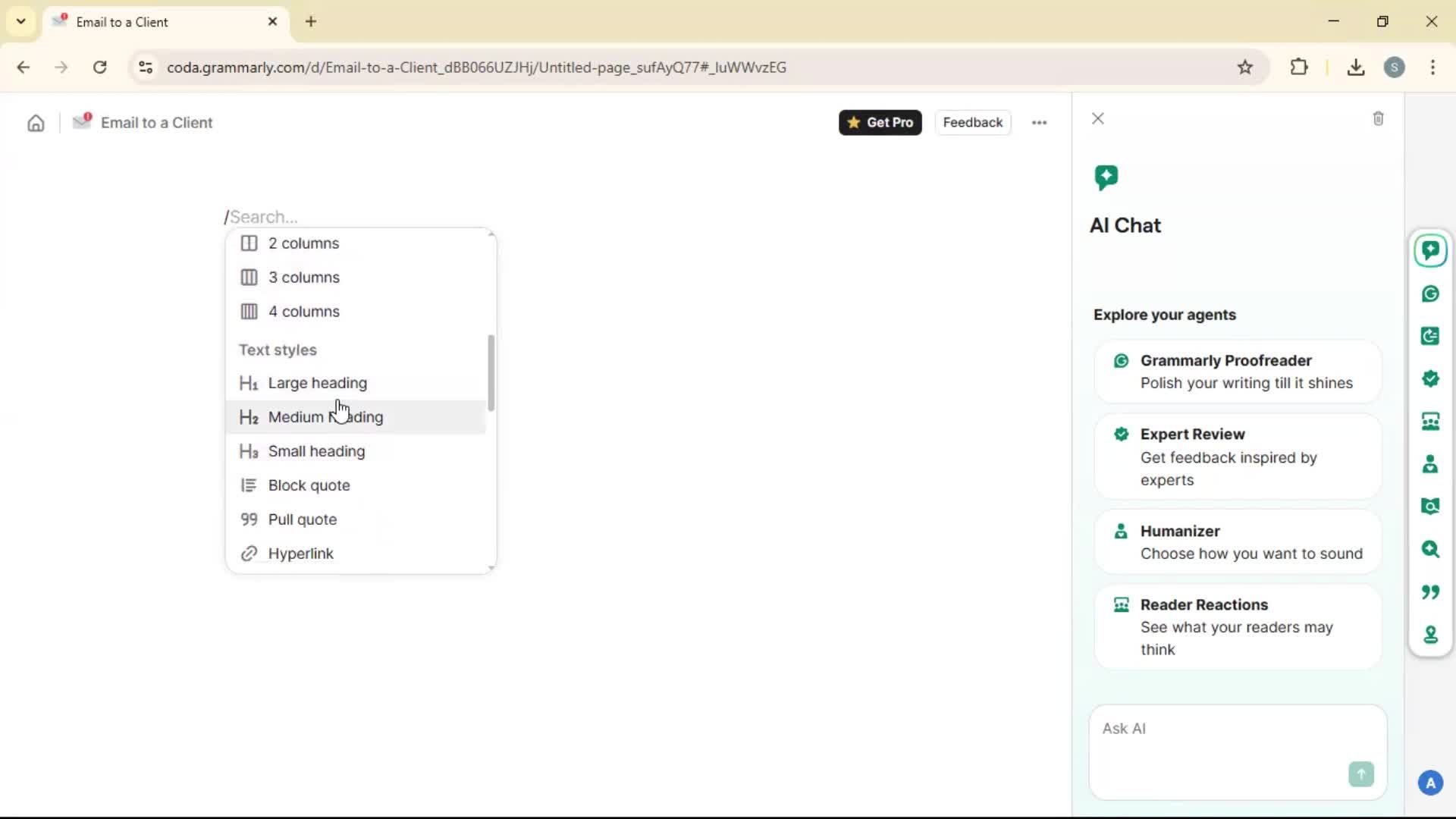Close the AI Chat panel
The width and height of the screenshot is (1456, 819).
[x=1097, y=119]
